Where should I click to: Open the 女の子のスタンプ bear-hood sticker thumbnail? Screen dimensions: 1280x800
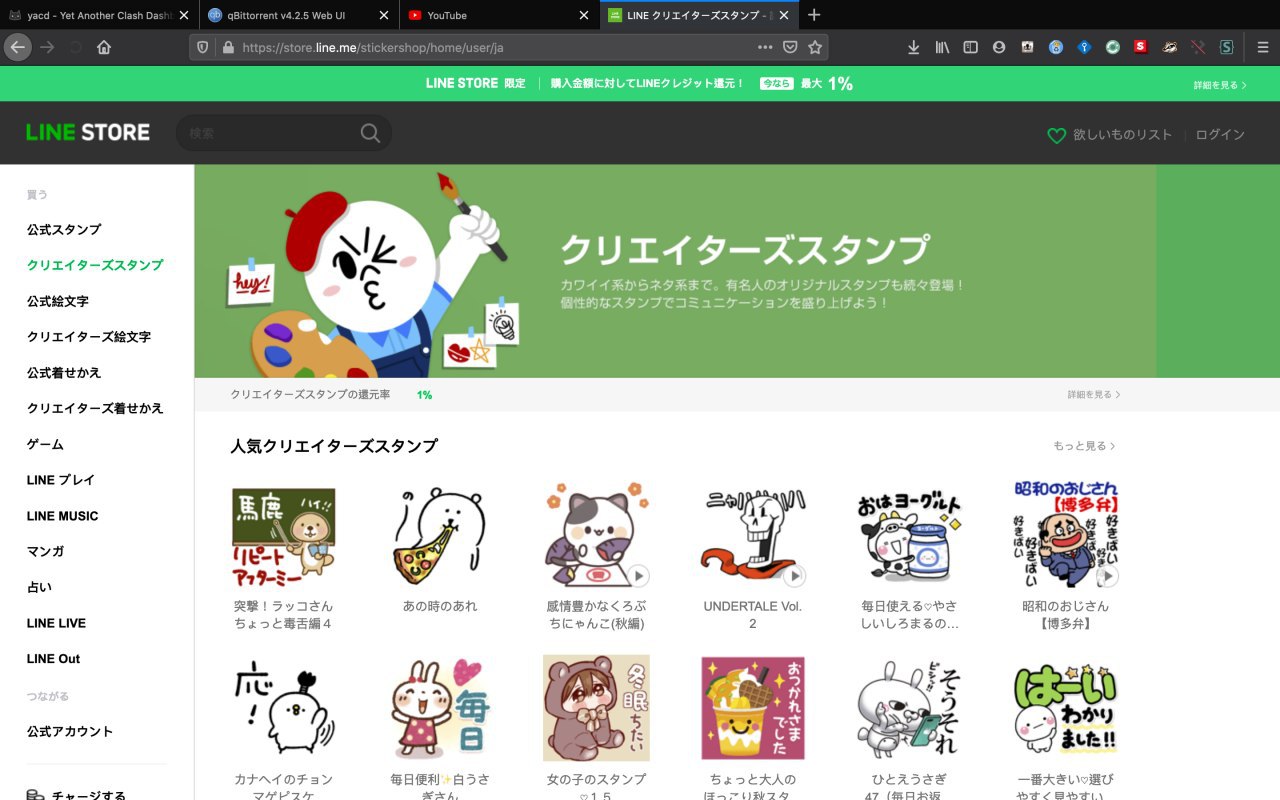click(596, 709)
